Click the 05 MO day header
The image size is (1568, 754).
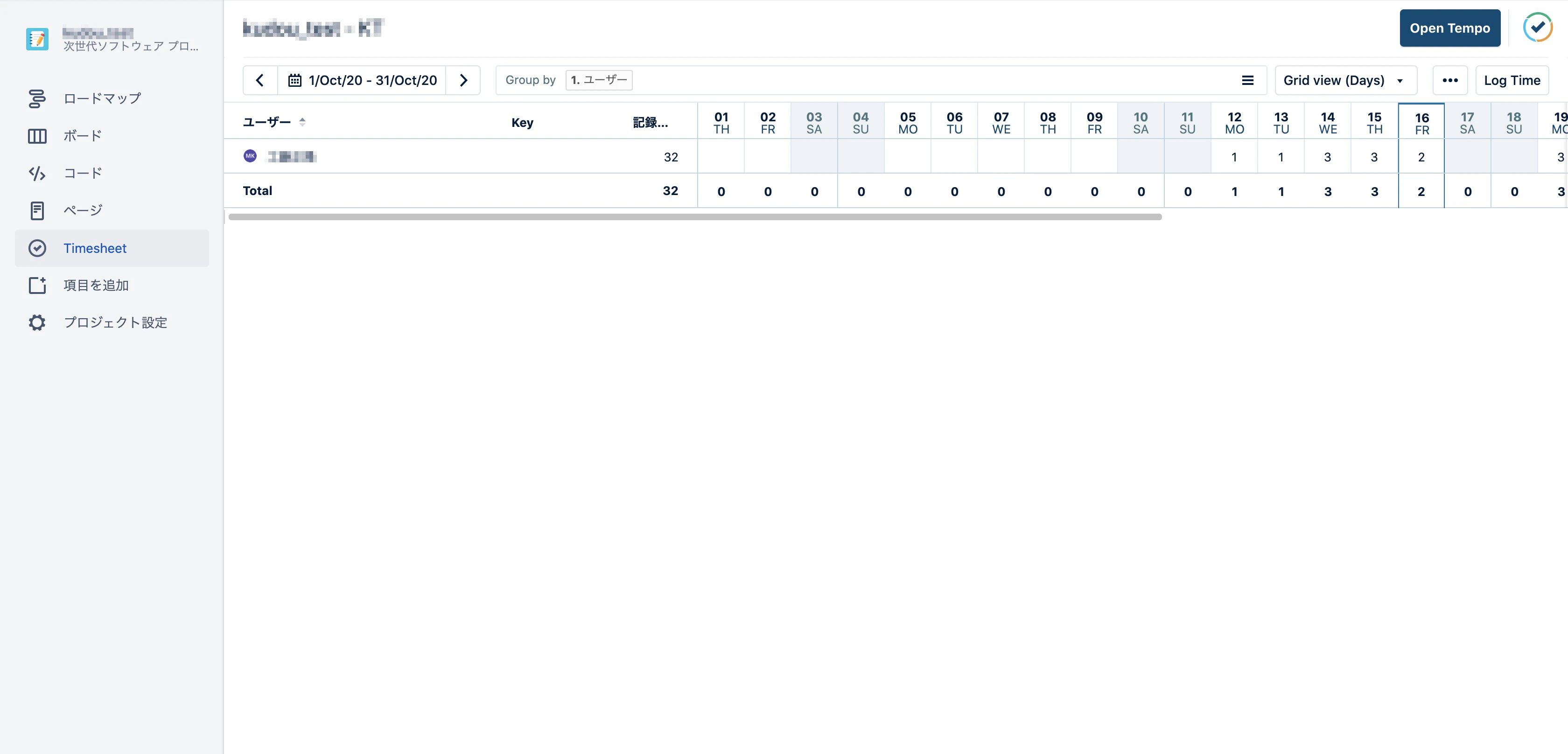[908, 122]
